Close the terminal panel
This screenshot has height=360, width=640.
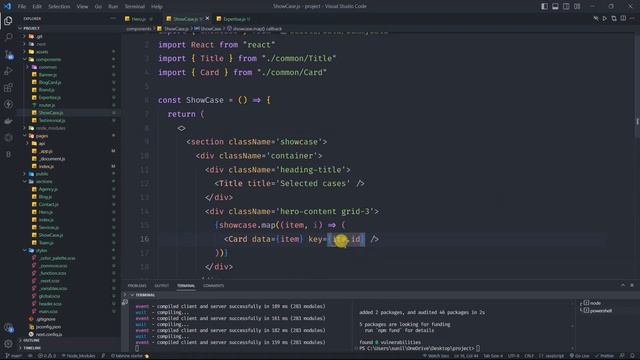pos(632,285)
